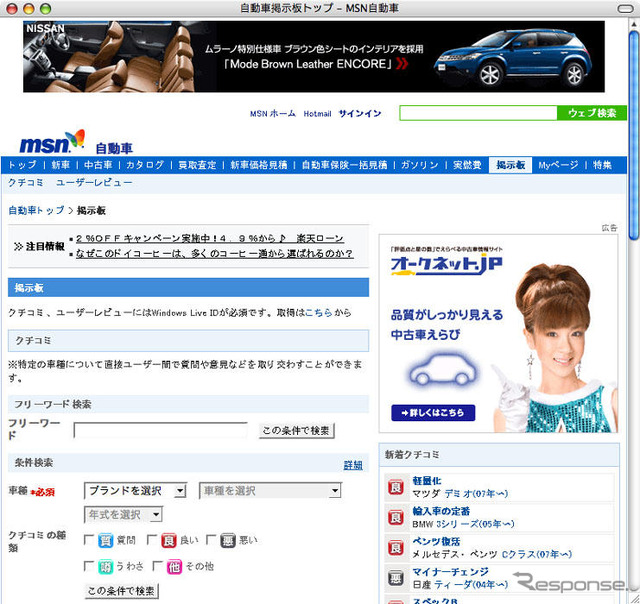Open the ガソリン nav tab
640x604 pixels.
[420, 165]
